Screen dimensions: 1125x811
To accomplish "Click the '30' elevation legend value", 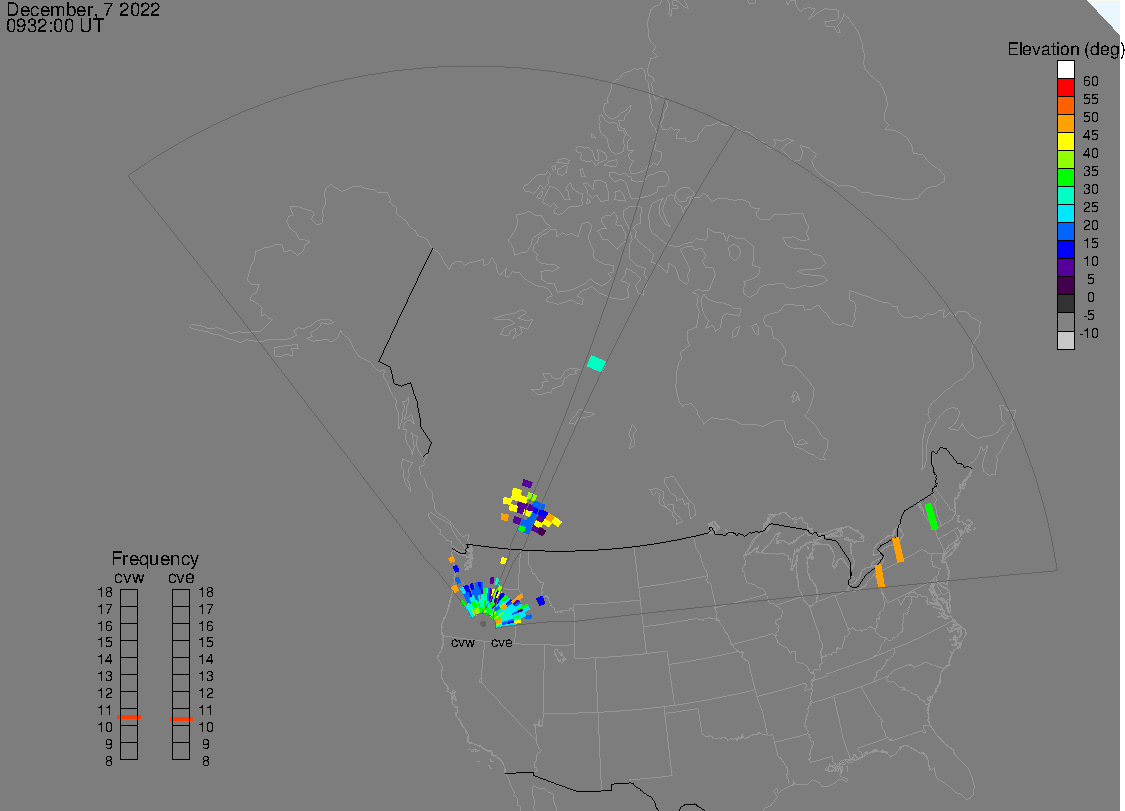I will [x=1091, y=189].
